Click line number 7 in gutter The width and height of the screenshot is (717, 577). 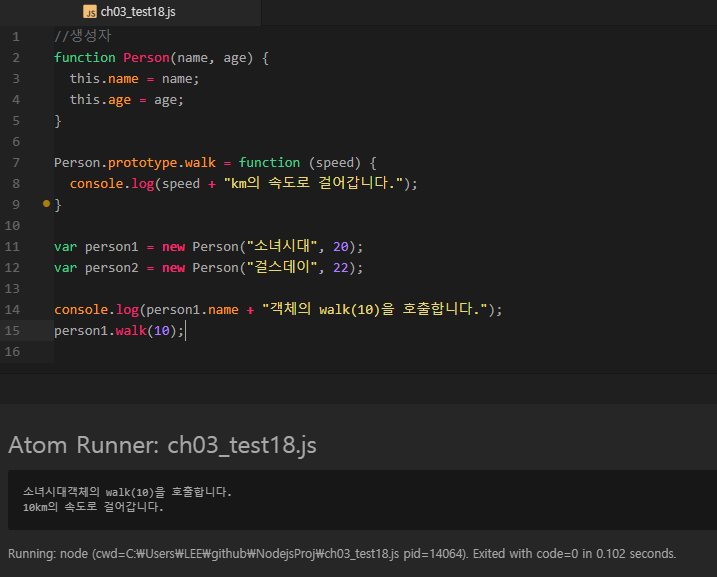pos(16,163)
